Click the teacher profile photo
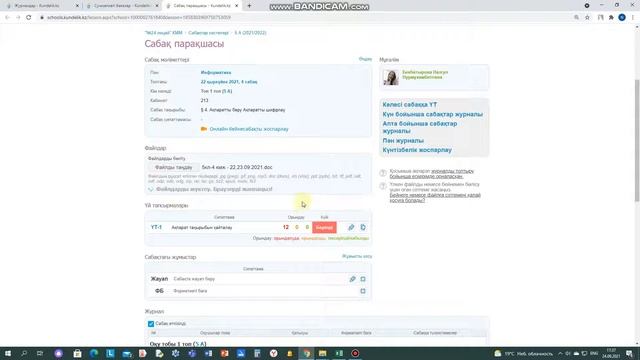 tap(391, 77)
